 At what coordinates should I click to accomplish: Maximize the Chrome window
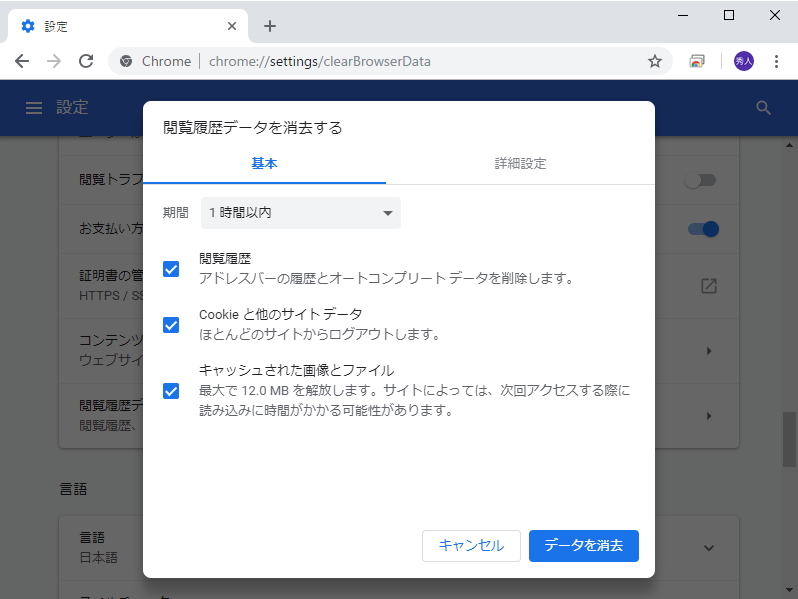click(729, 16)
